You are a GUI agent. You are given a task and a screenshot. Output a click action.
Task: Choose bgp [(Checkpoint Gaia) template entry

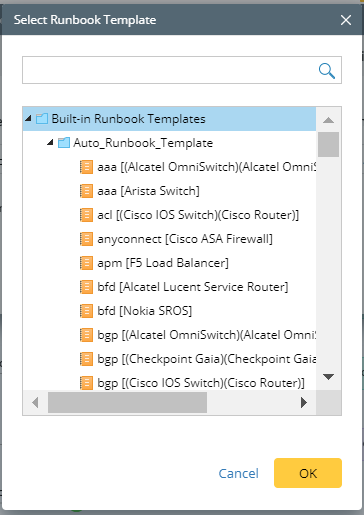206,359
